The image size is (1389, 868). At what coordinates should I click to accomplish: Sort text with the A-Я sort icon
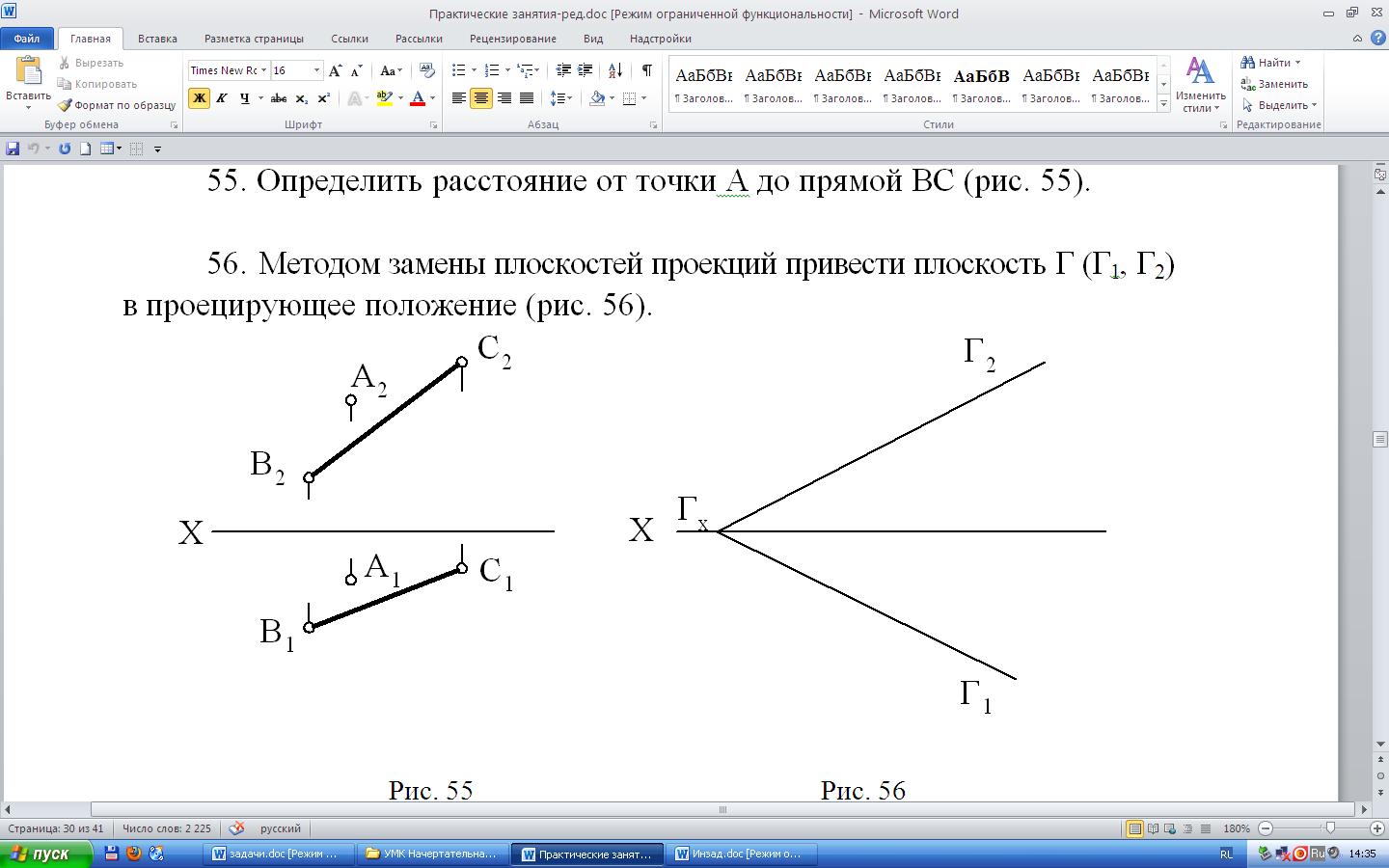615,70
